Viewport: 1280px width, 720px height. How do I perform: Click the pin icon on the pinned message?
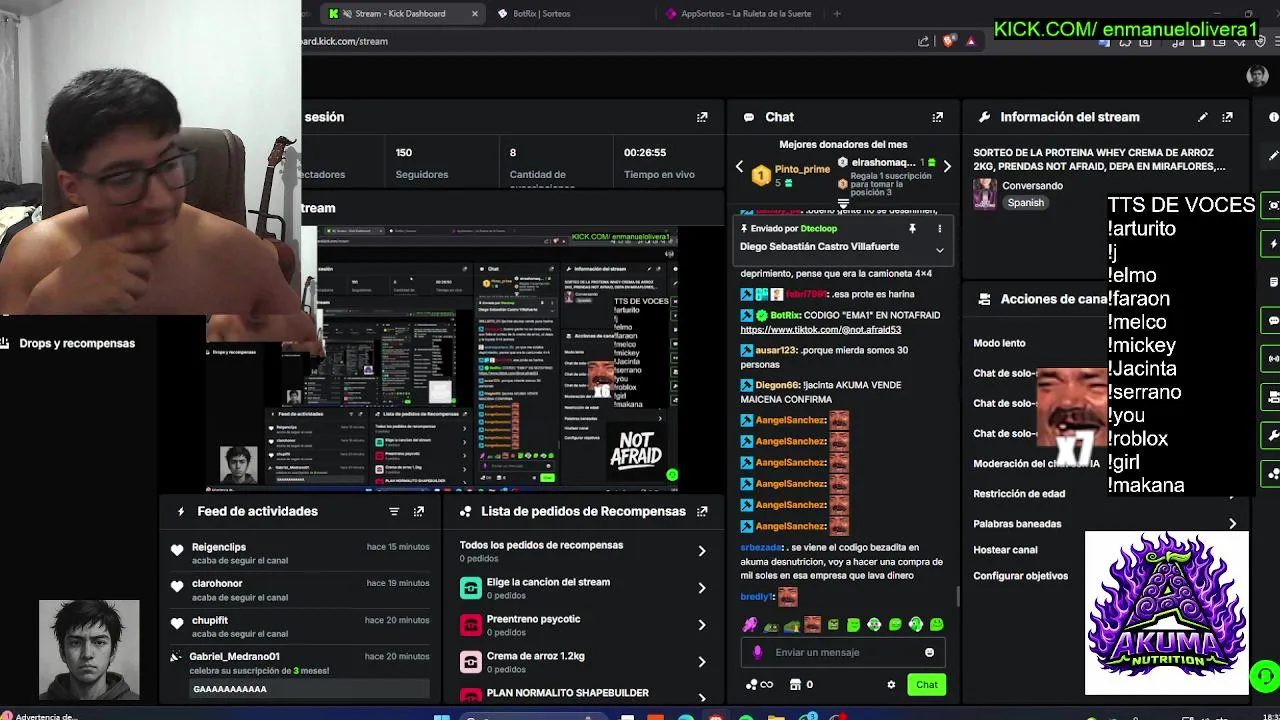pos(912,229)
